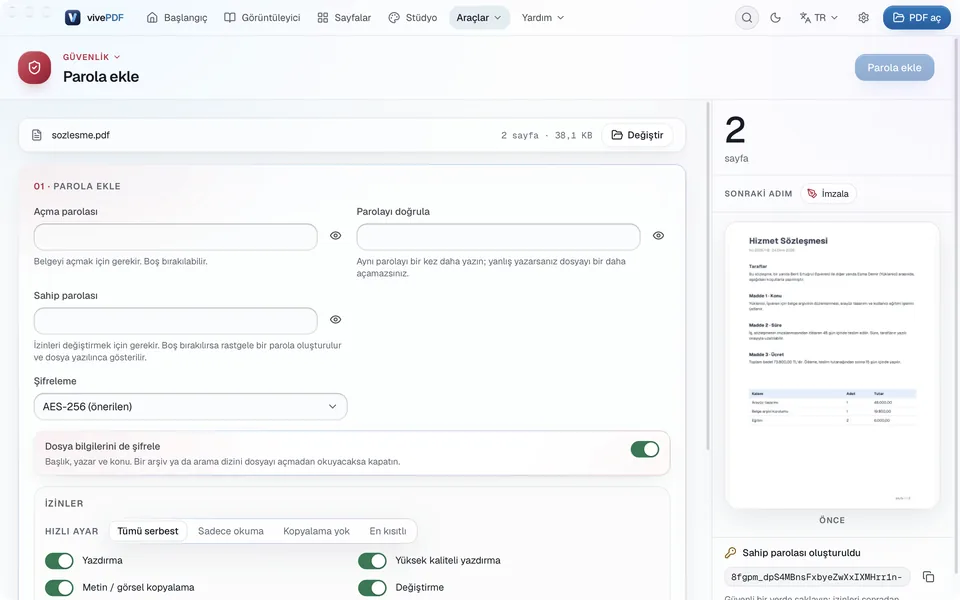
Task: Show the Açma parolası password
Action: point(336,236)
